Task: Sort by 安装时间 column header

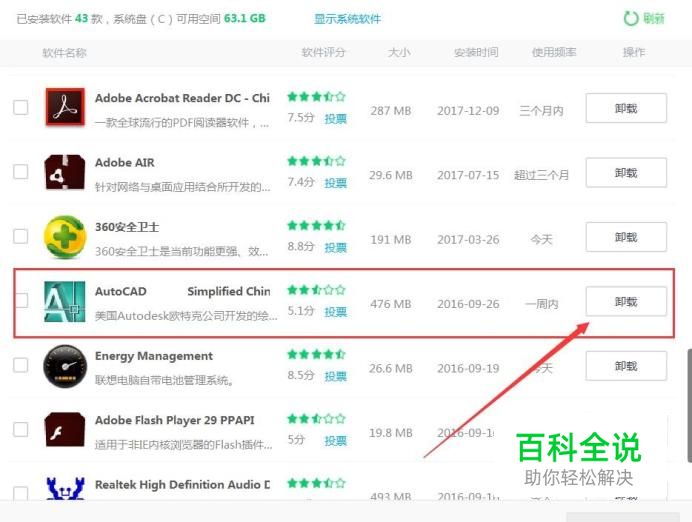Action: click(476, 53)
